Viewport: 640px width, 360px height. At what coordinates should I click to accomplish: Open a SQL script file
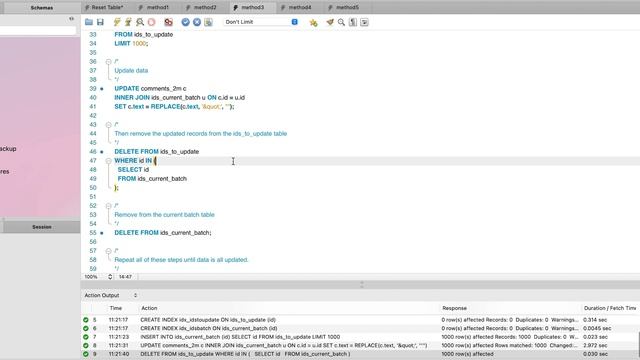point(89,22)
